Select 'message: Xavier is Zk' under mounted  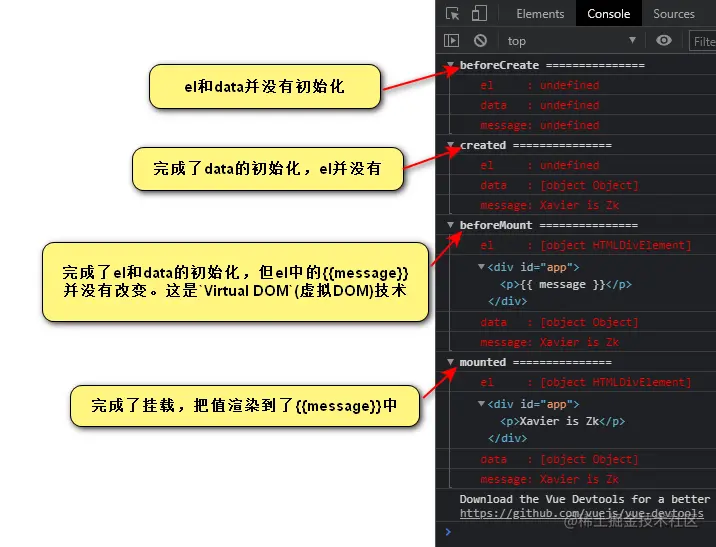[549, 479]
